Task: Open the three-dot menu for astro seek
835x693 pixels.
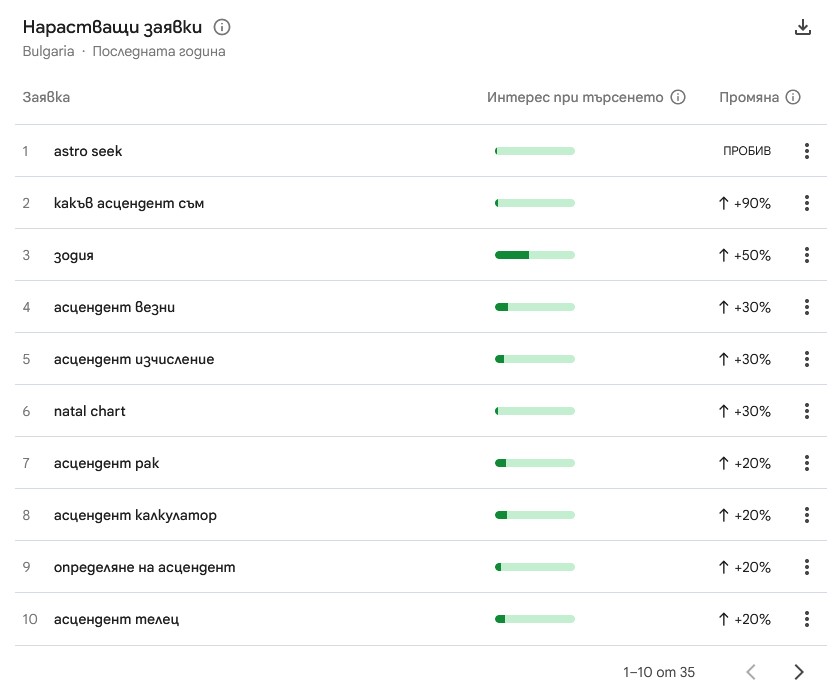Action: click(807, 151)
